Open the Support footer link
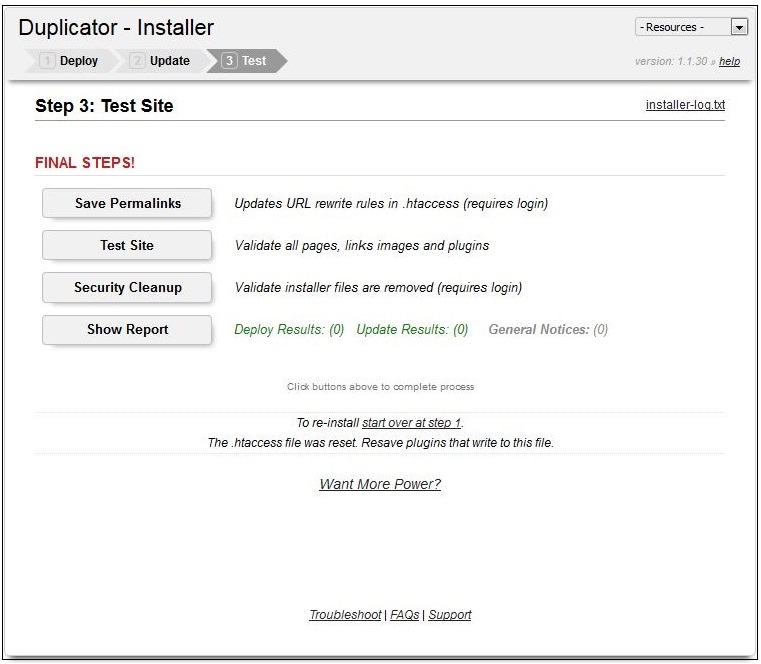 coord(450,615)
